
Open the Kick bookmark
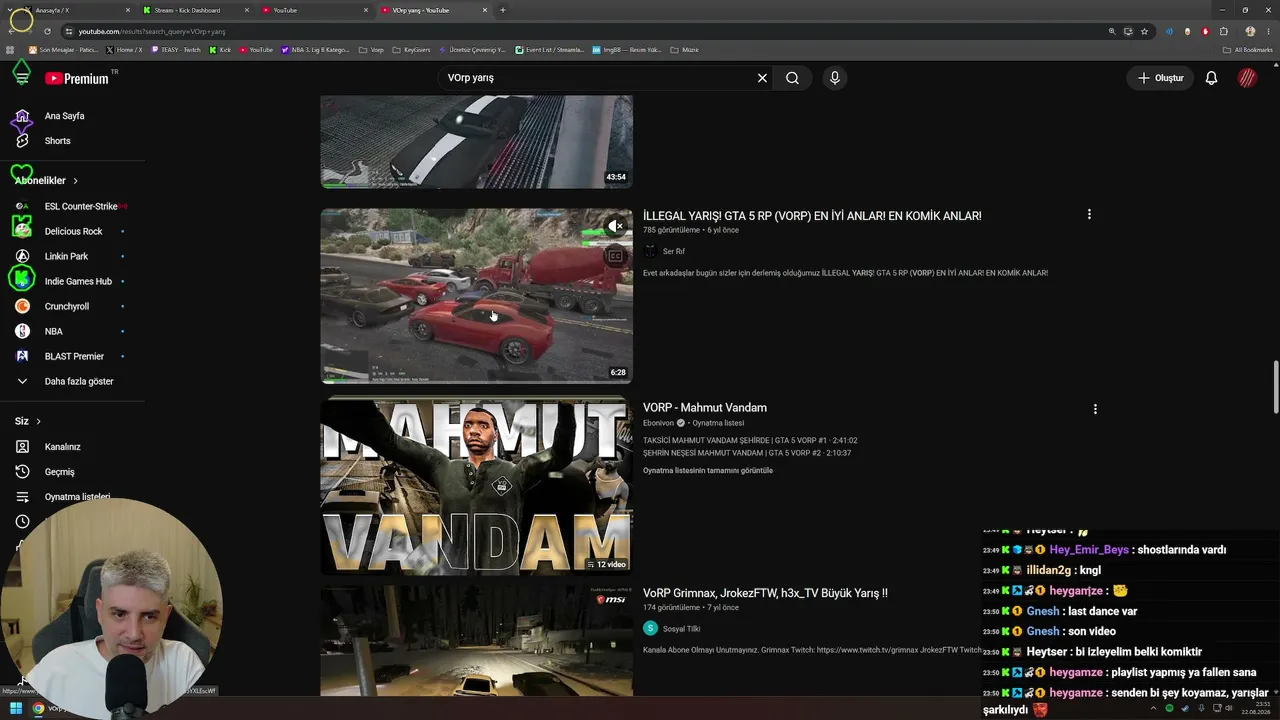(x=220, y=49)
